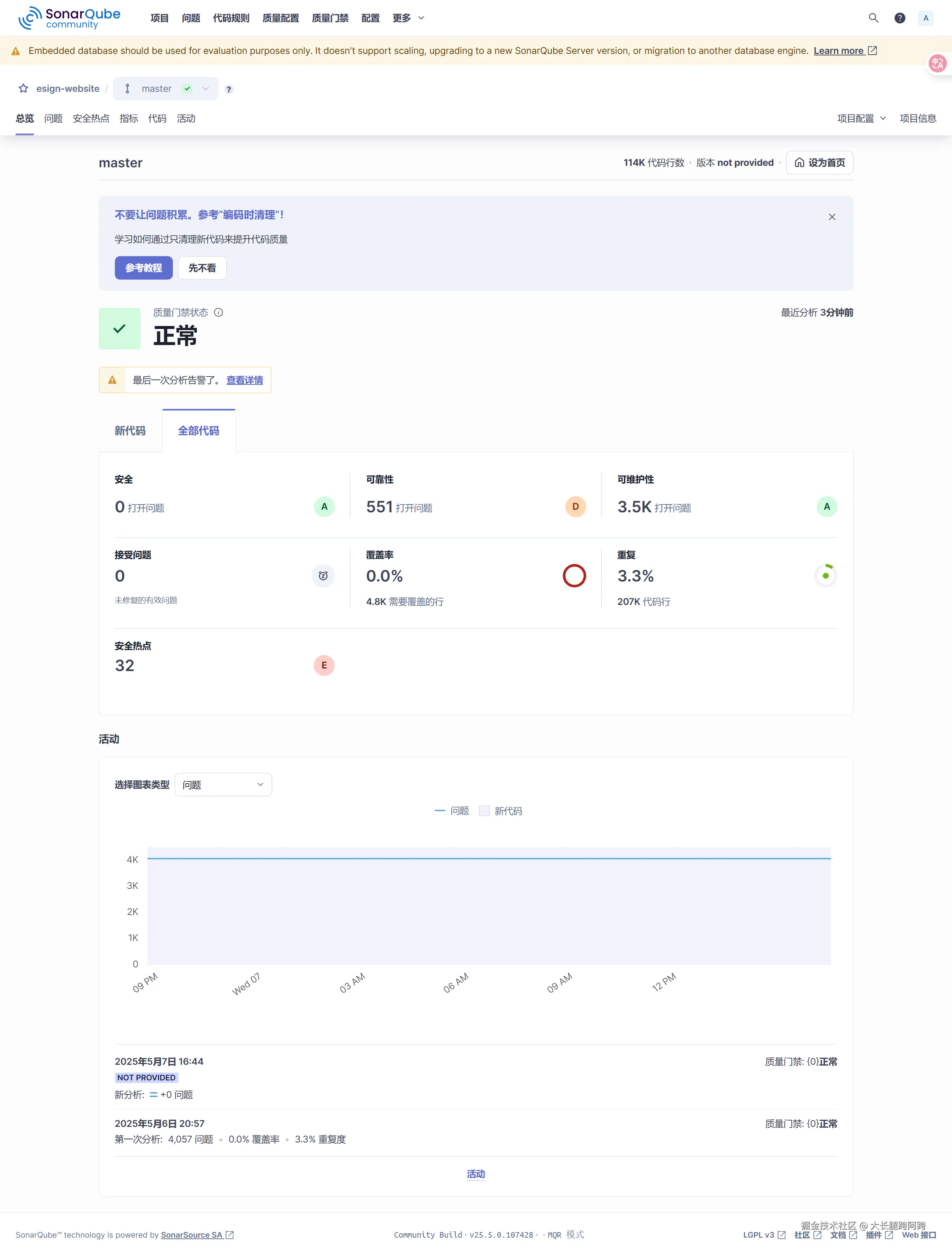The height and width of the screenshot is (1257, 952).
Task: Click the search icon in the top bar
Action: [873, 17]
